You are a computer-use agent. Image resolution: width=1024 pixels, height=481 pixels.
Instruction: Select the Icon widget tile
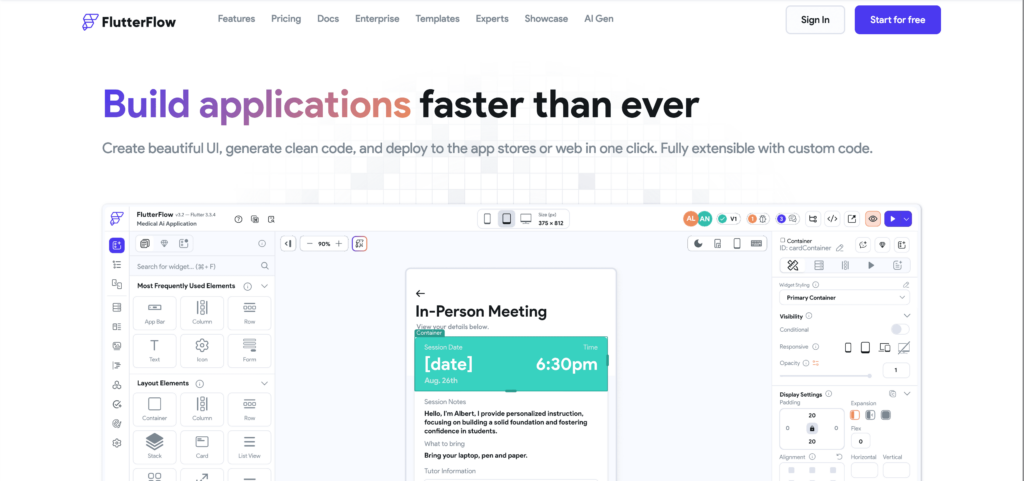tap(202, 351)
